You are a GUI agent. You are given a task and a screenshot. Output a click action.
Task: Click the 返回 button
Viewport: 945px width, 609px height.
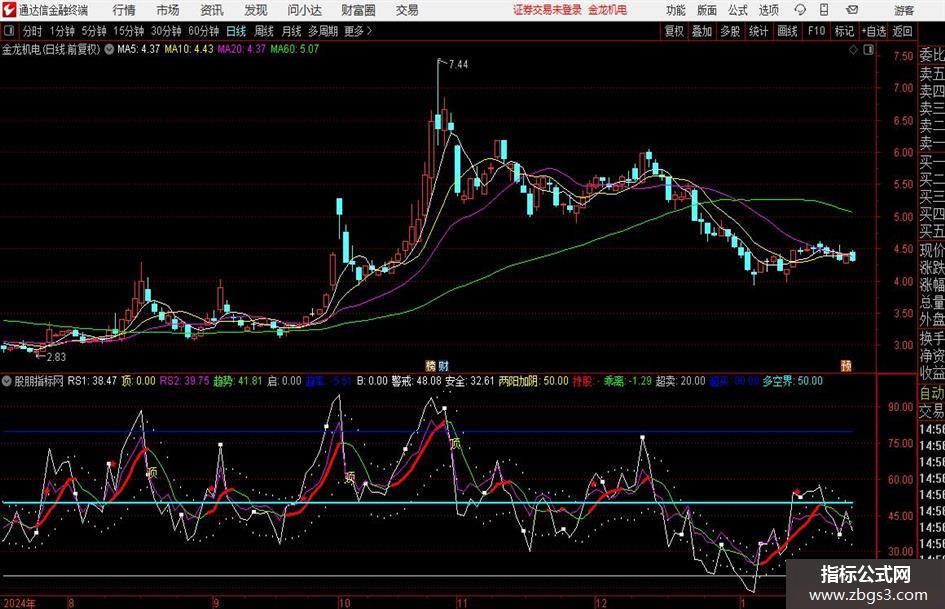902,31
